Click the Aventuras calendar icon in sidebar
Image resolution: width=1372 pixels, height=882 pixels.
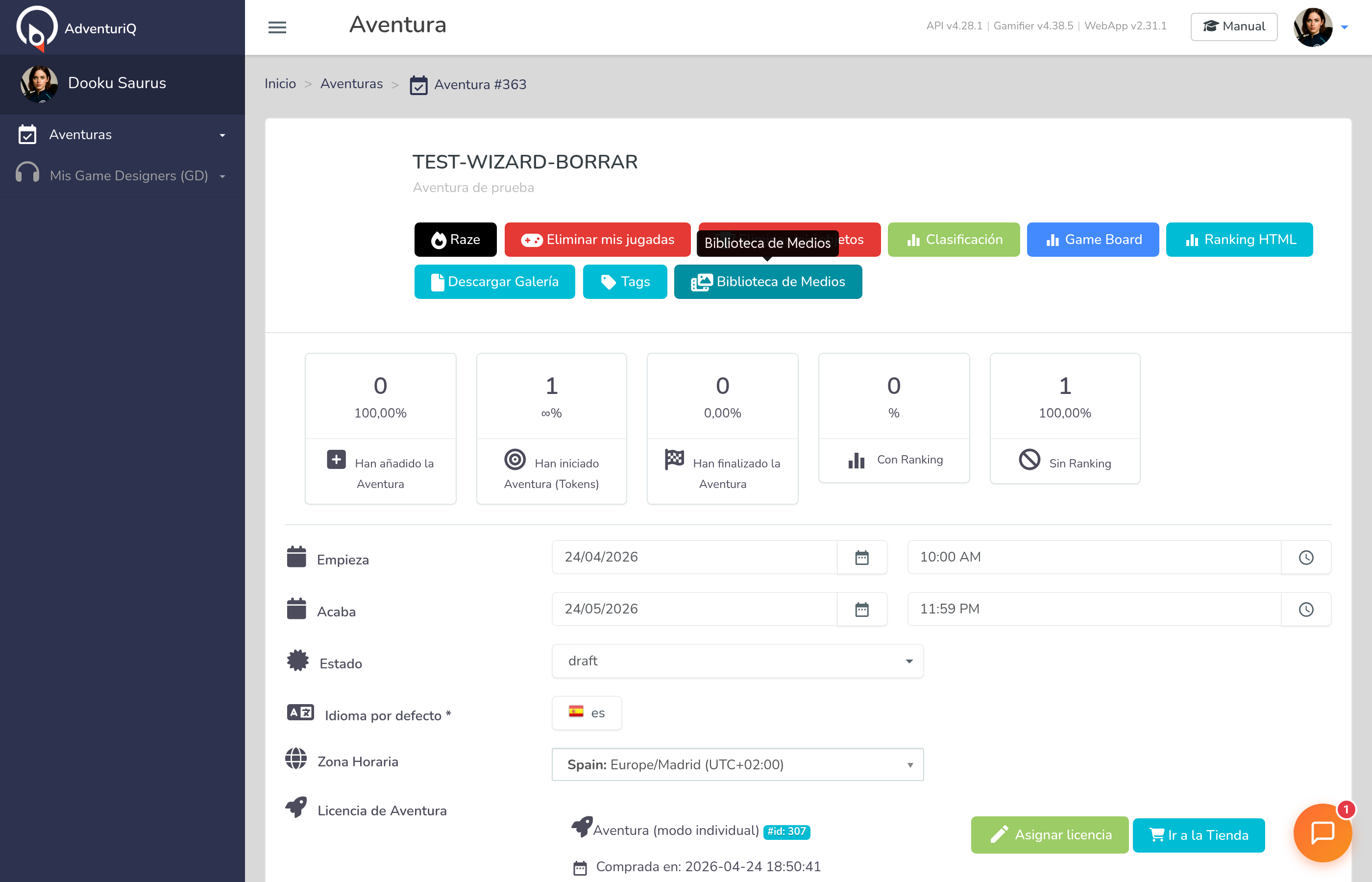[x=27, y=135]
